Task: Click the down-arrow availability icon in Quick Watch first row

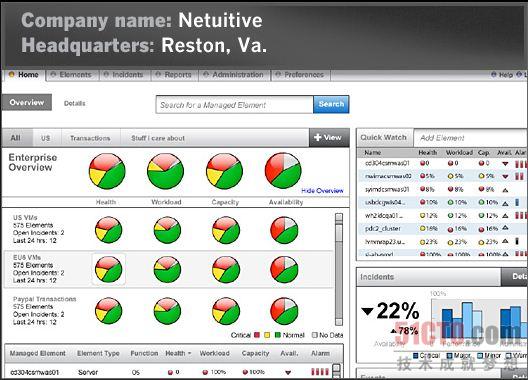Action: 505,164
